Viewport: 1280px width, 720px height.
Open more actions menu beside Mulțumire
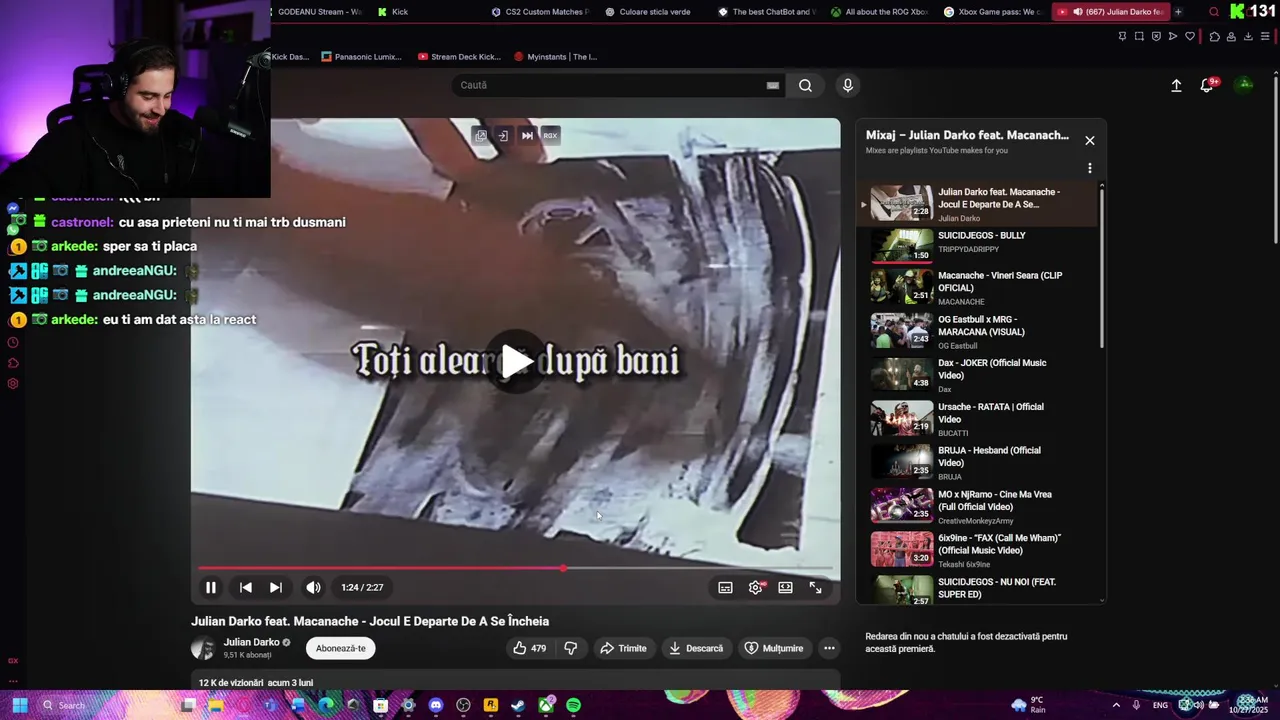tap(829, 648)
